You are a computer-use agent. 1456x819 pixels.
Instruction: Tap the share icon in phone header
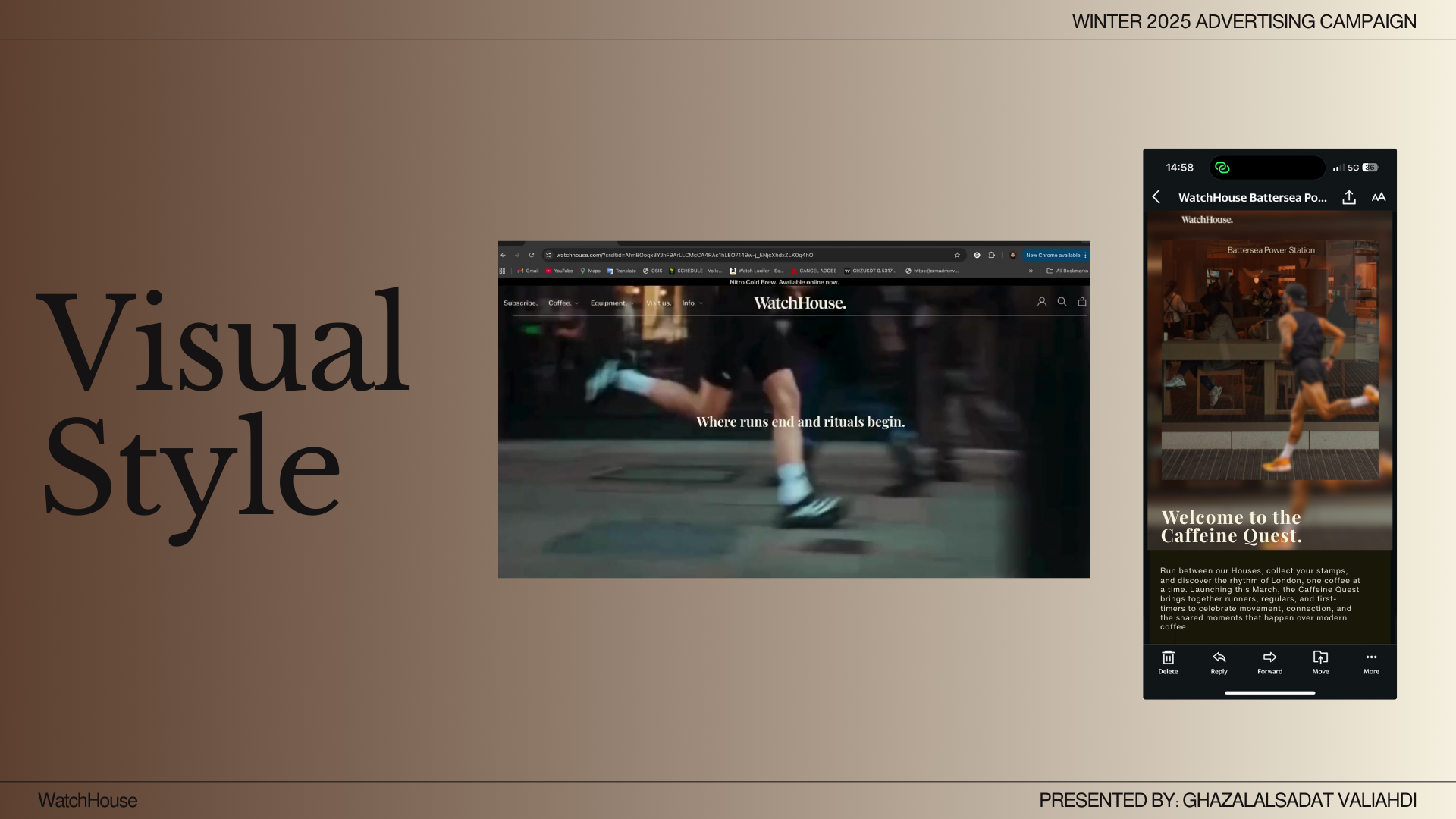click(x=1349, y=198)
